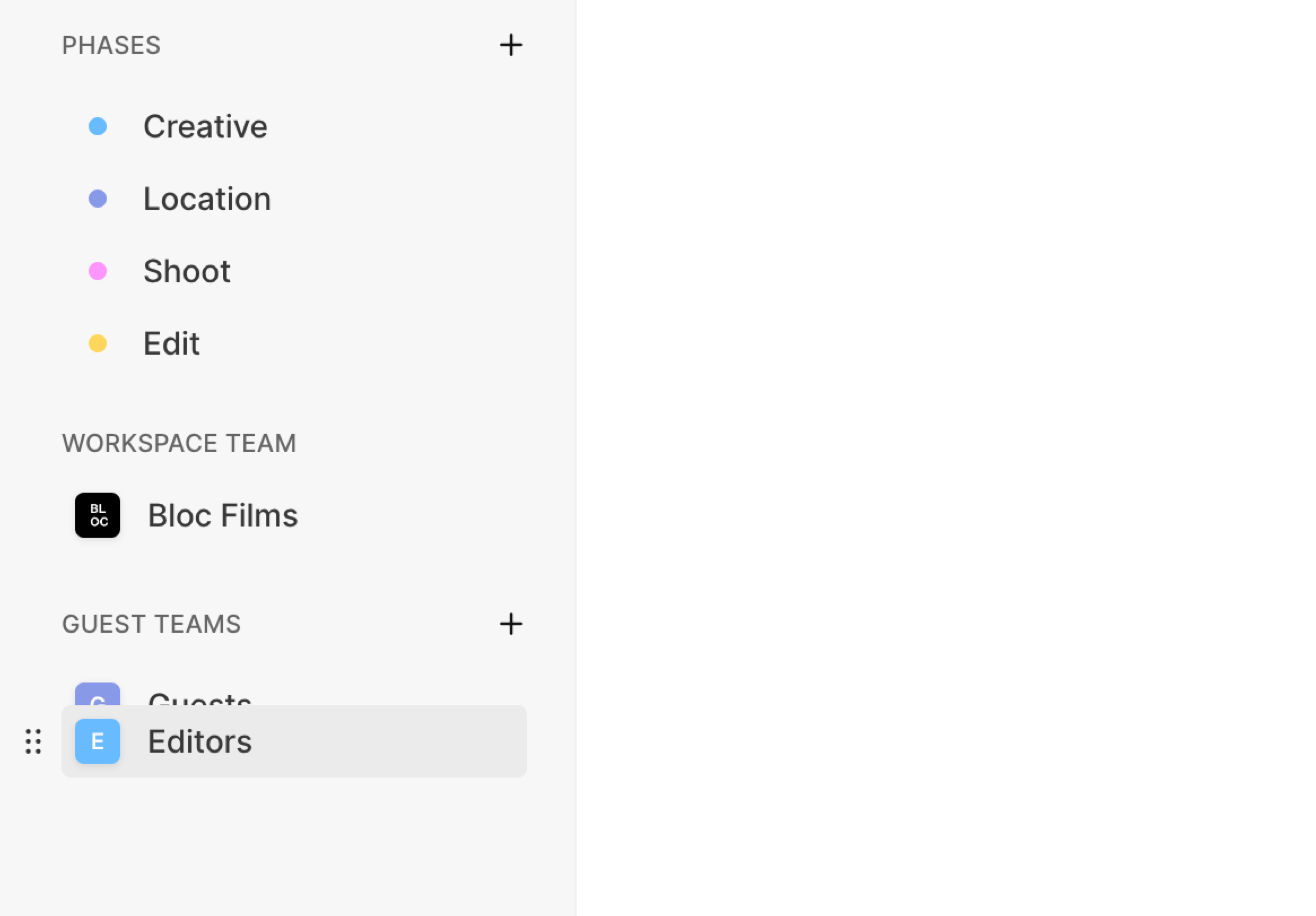The height and width of the screenshot is (916, 1316).
Task: Click the Bloc Films logo icon
Action: point(98,516)
